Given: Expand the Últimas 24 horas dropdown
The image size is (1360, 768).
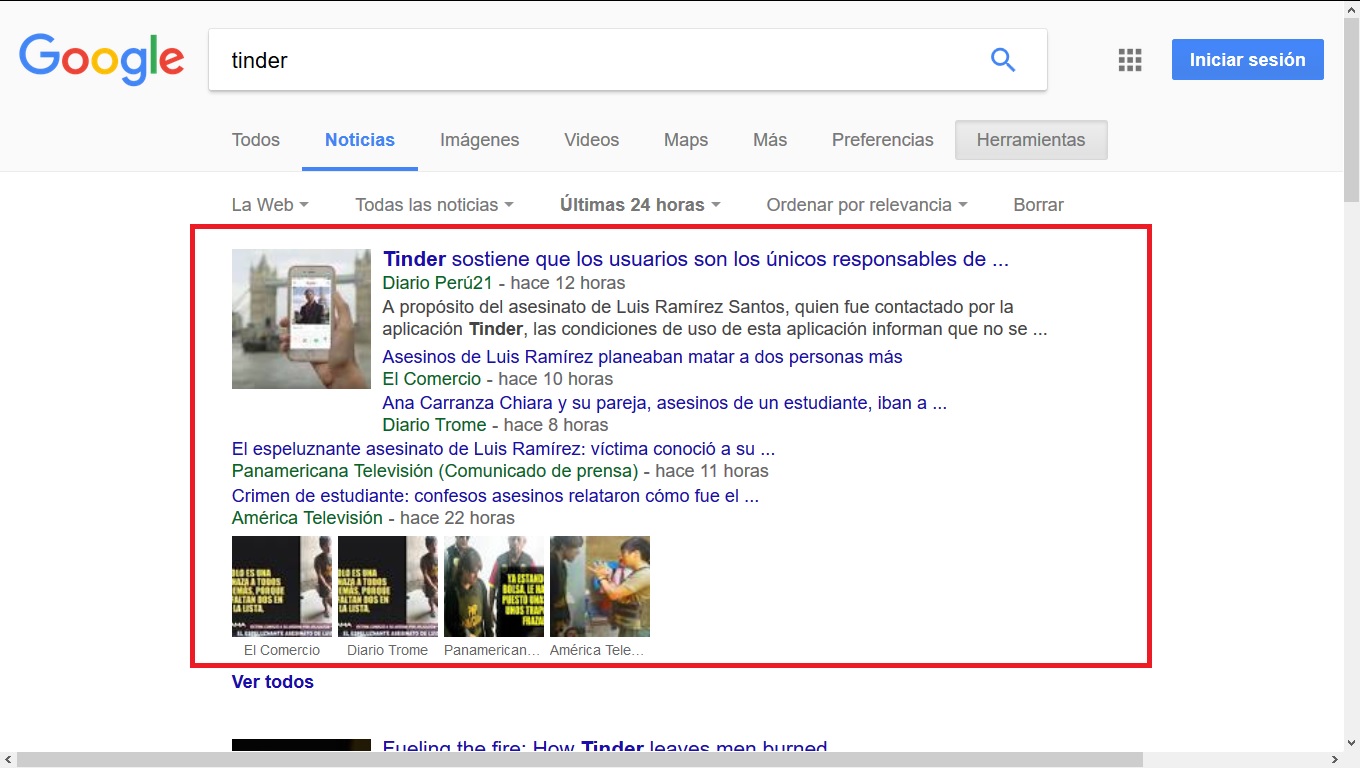Looking at the screenshot, I should [640, 205].
